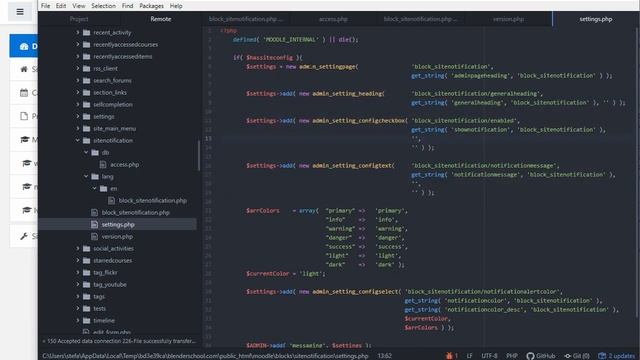Switch to the version.php editor tab
Viewport: 640px width, 360px height.
508,19
